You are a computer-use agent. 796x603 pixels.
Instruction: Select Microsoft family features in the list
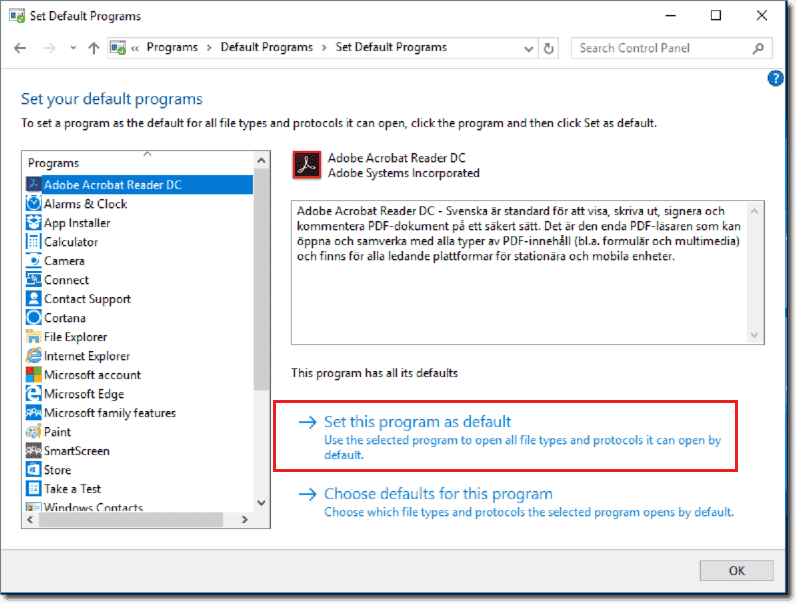(x=110, y=413)
